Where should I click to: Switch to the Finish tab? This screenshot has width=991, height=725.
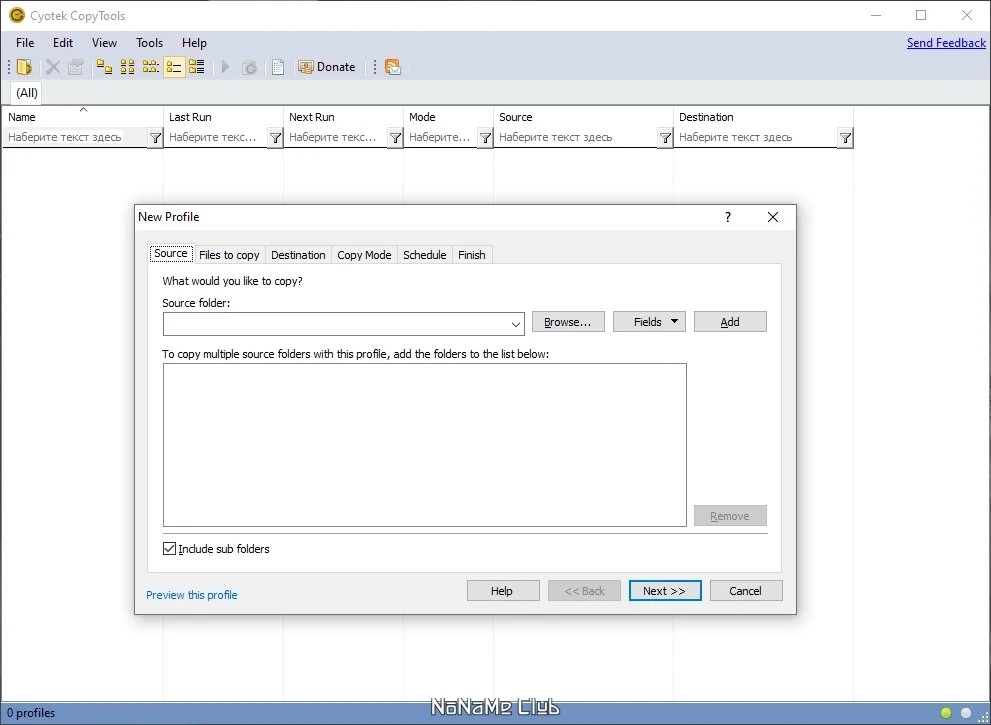point(471,255)
